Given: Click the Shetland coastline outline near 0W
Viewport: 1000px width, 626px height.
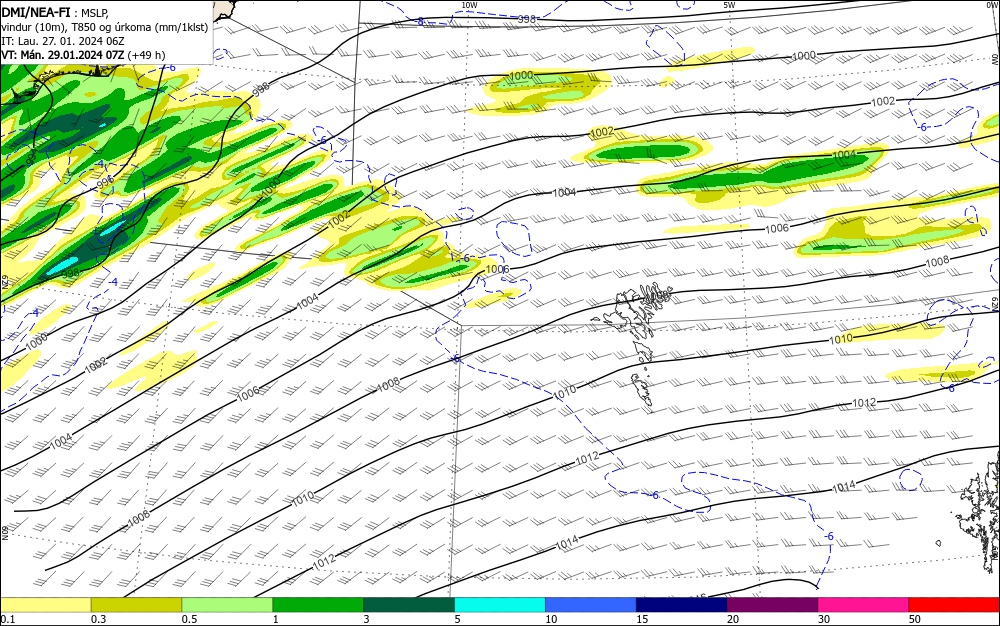Looking at the screenshot, I should tap(980, 513).
